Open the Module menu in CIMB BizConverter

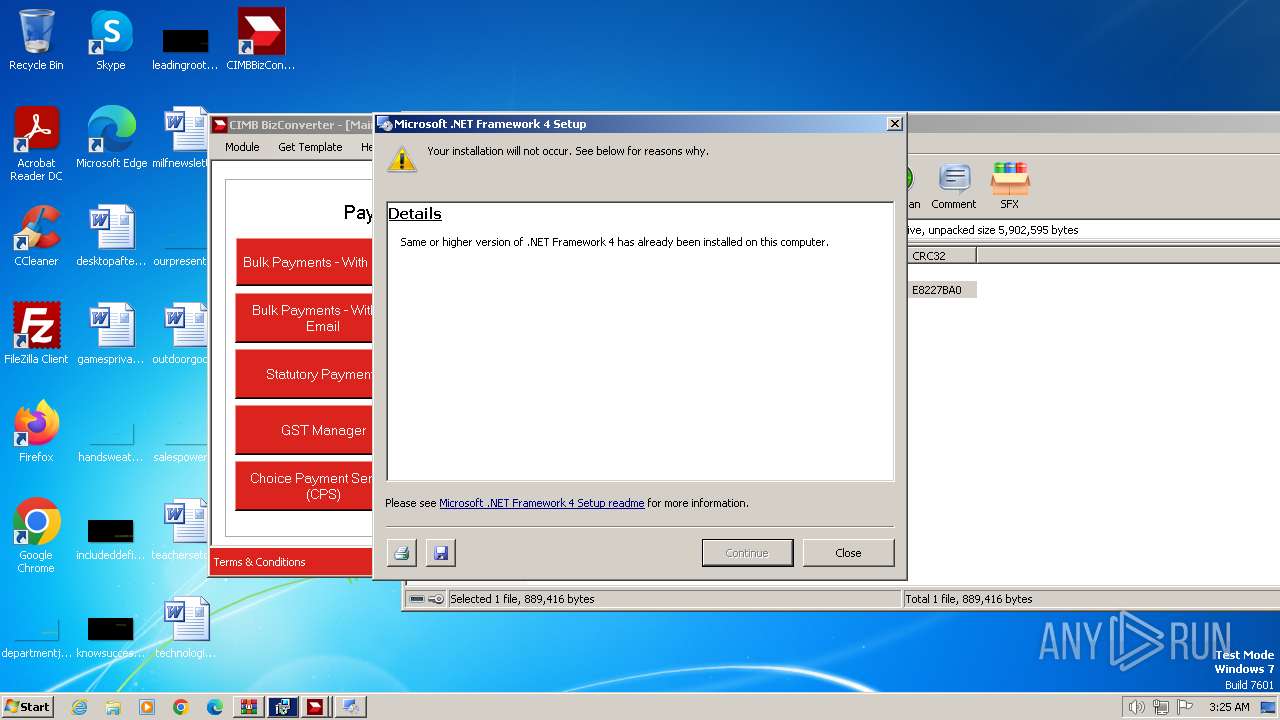pos(242,147)
